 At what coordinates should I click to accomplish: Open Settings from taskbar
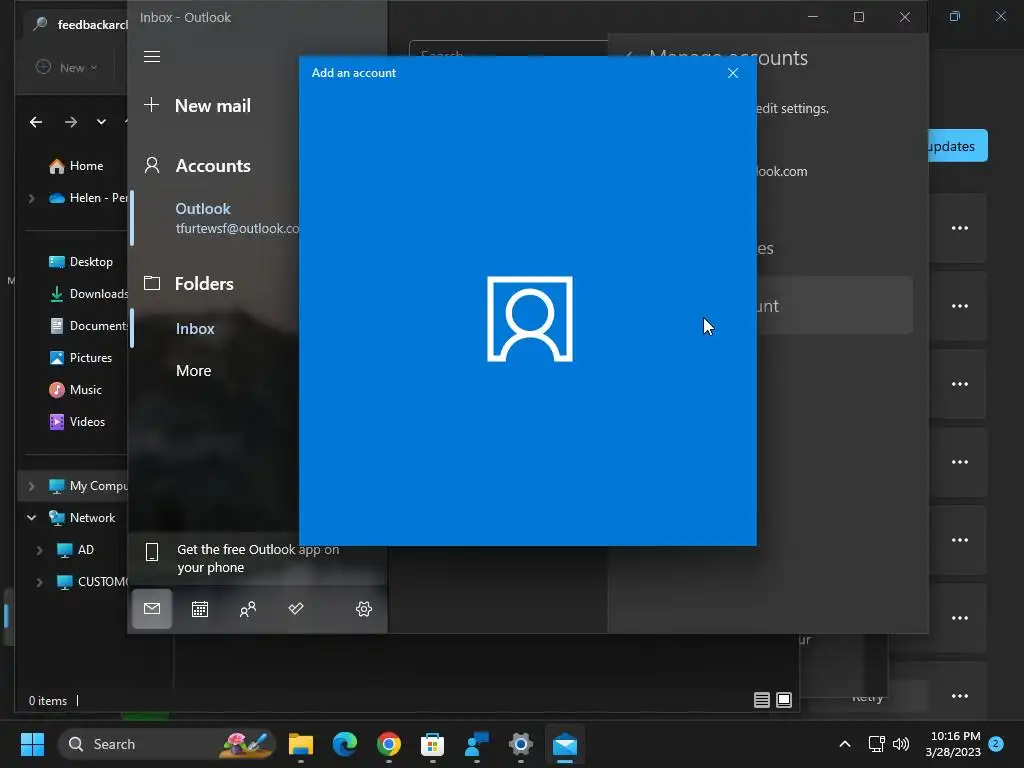coord(520,744)
